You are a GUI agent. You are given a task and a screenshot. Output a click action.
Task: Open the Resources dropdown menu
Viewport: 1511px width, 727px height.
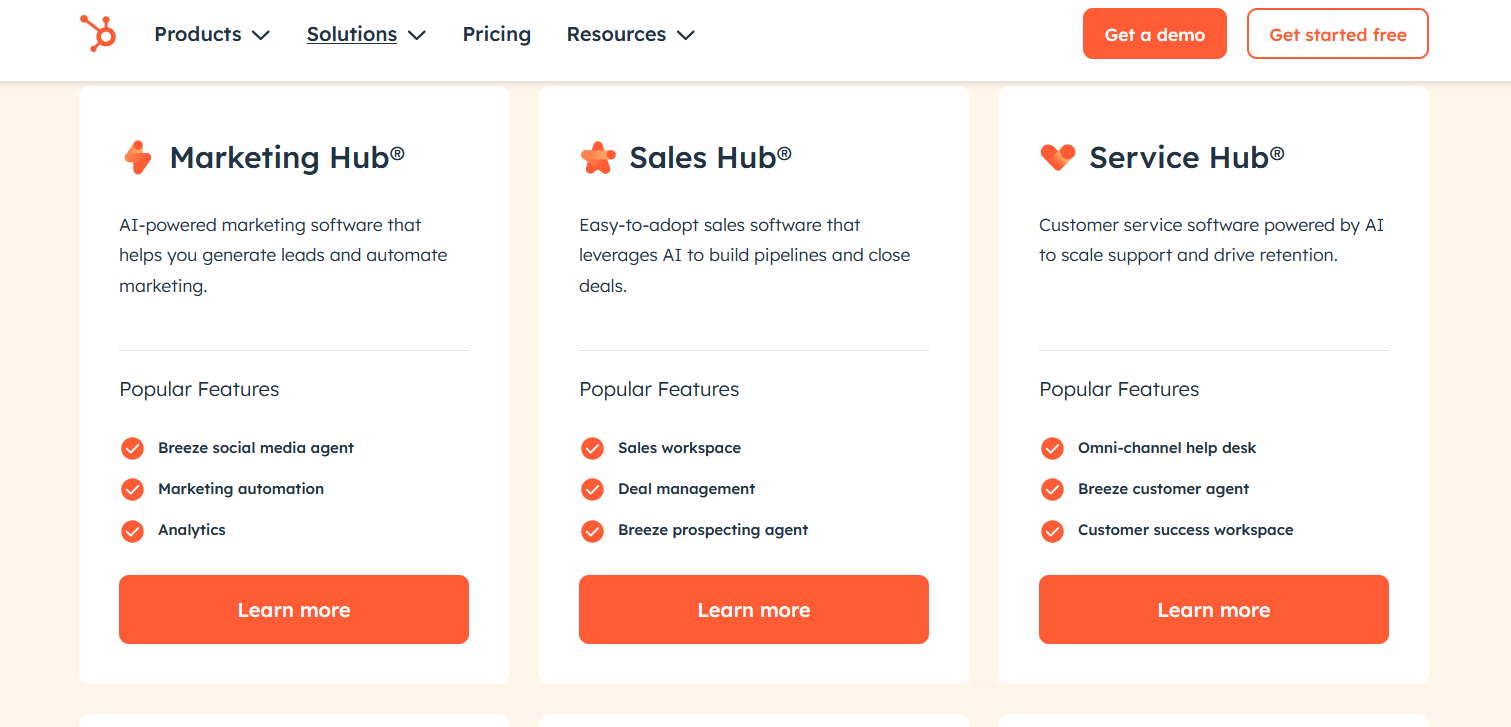(630, 34)
